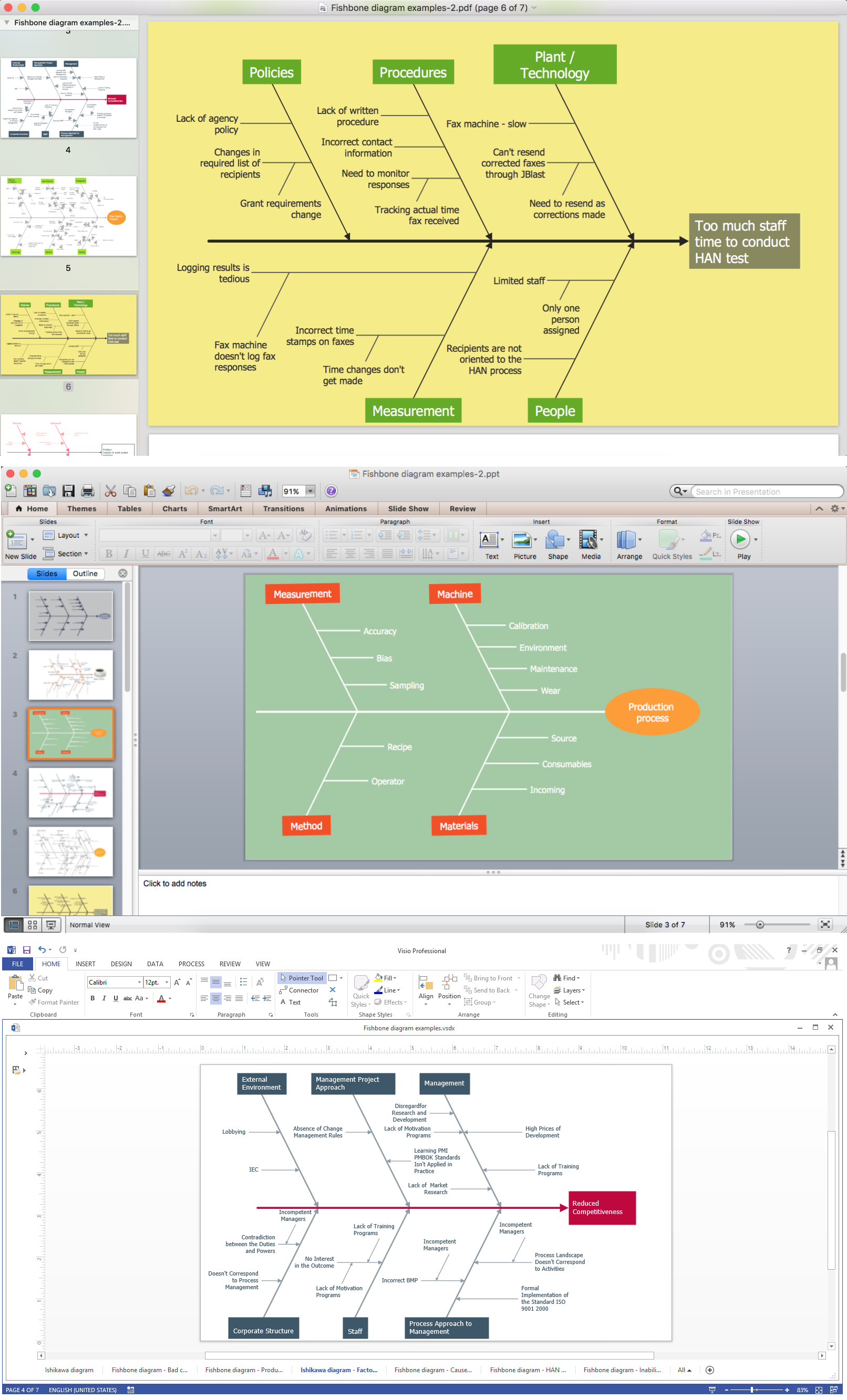The width and height of the screenshot is (847, 1400).
Task: Switch to Visio page tab Fishbone diagram - HAN
Action: pos(528,1370)
